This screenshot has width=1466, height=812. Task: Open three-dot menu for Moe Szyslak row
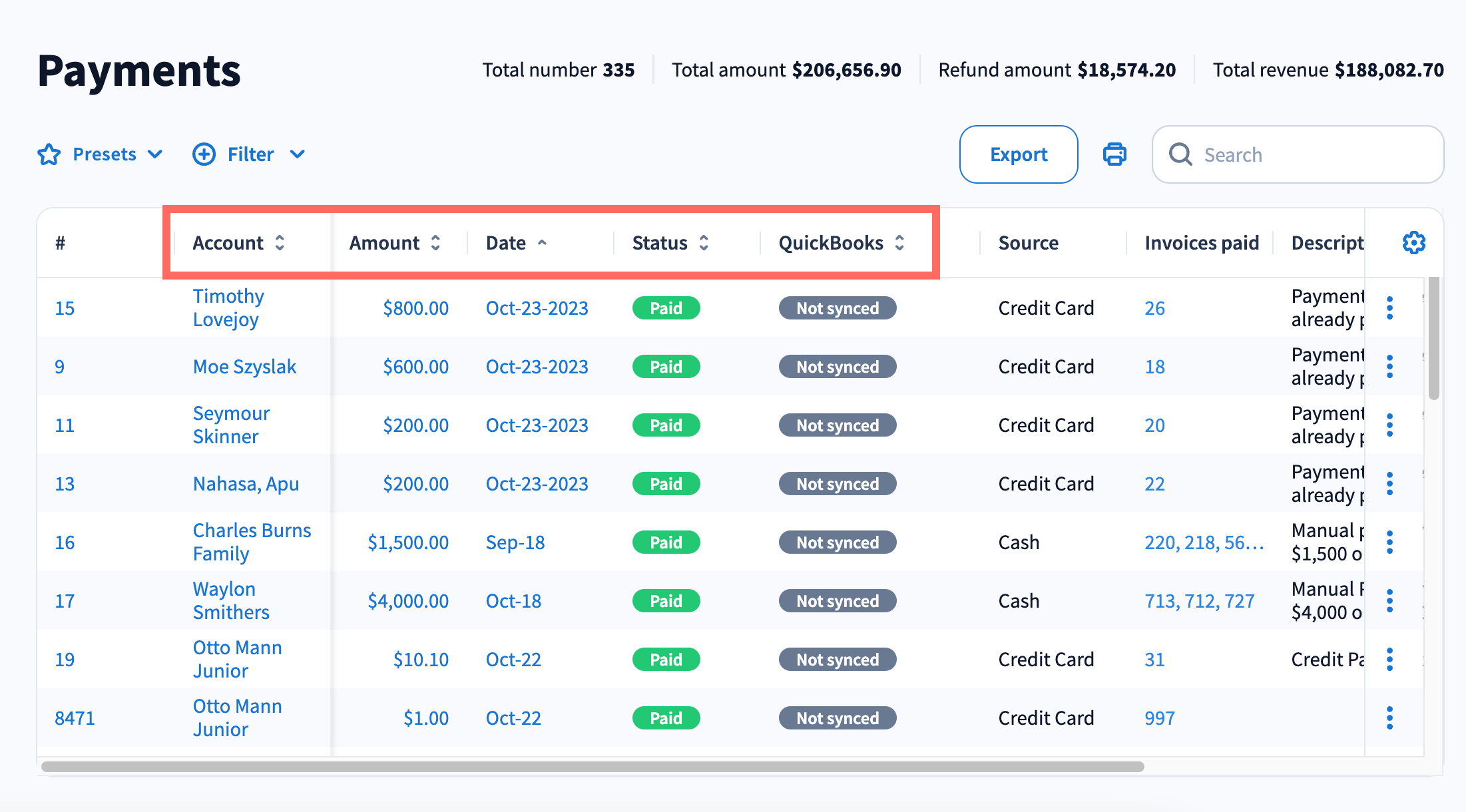[x=1389, y=367]
